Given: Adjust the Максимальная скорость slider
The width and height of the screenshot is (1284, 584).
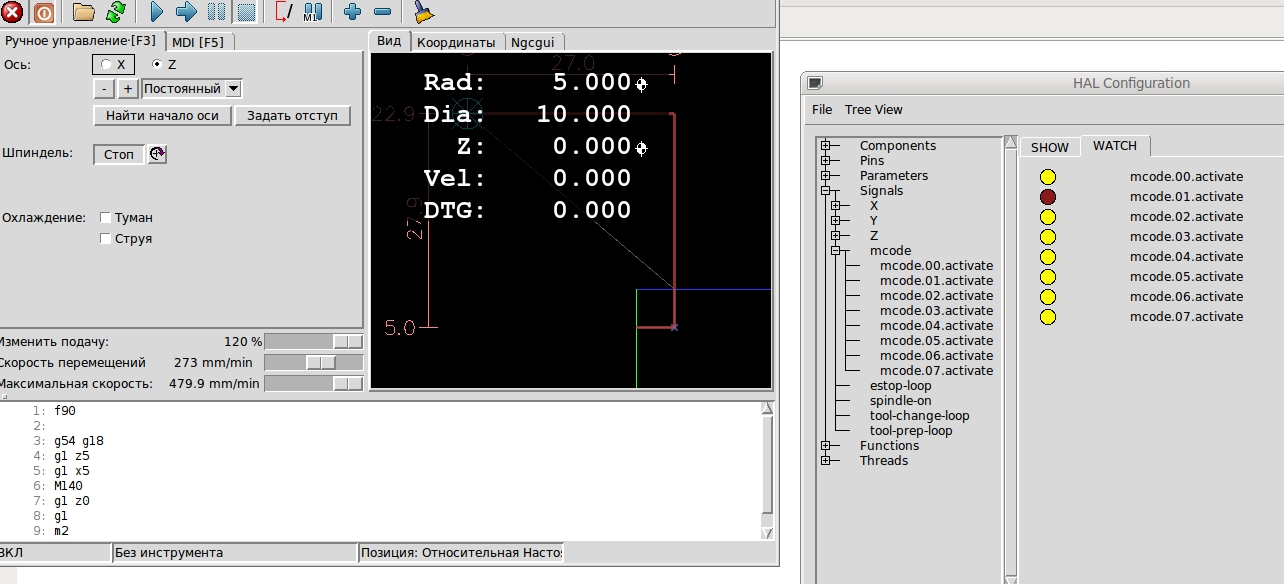Looking at the screenshot, I should coord(314,383).
